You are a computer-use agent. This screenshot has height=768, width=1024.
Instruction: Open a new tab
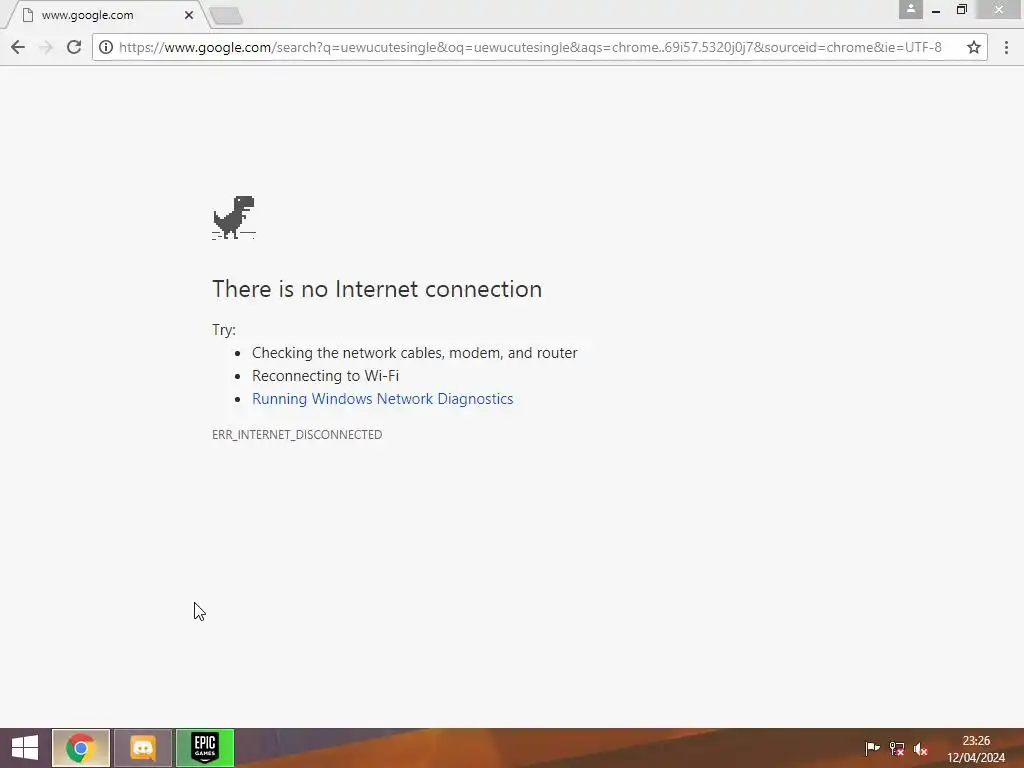coord(226,16)
